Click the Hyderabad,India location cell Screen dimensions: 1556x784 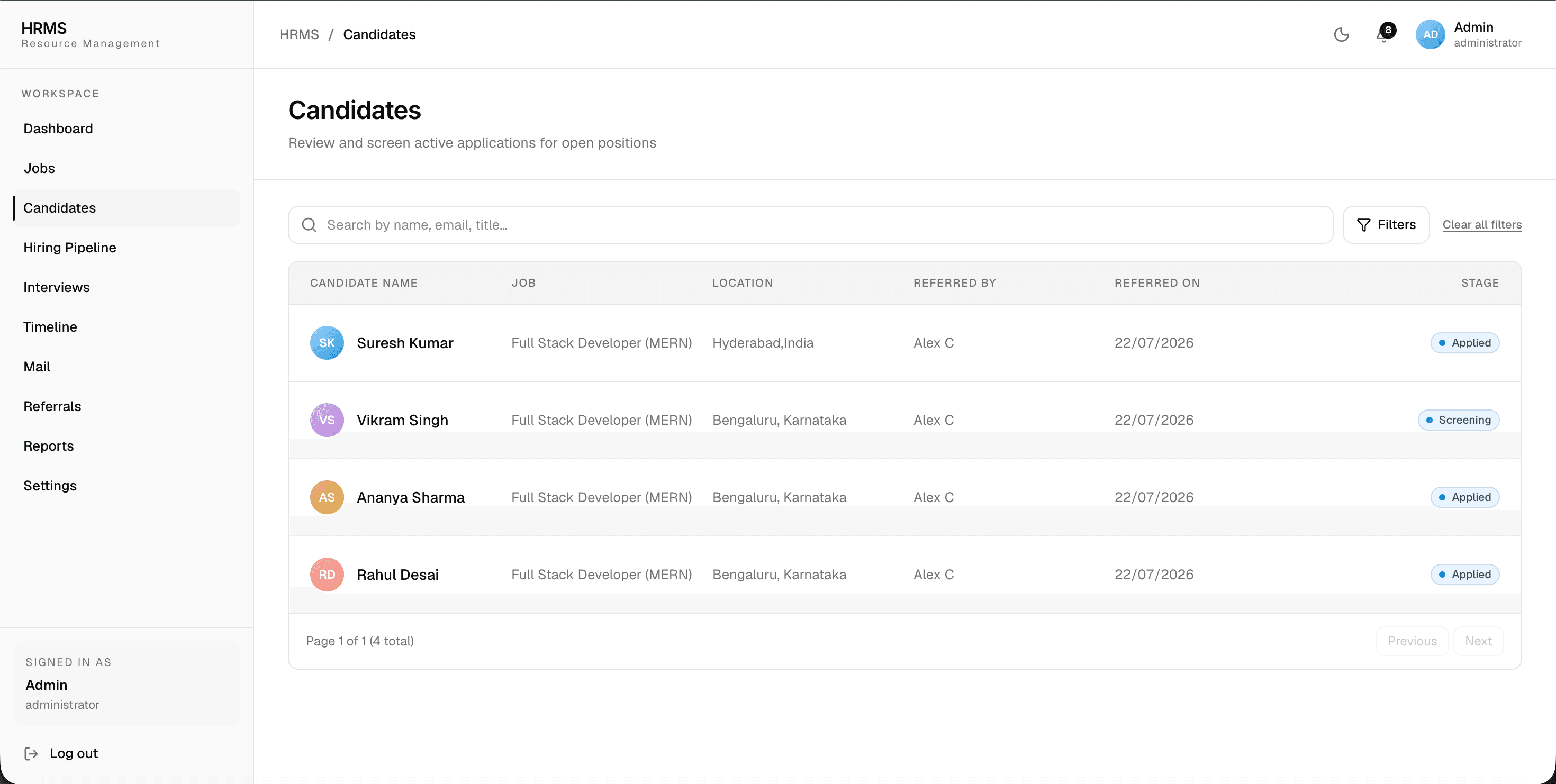click(x=763, y=343)
